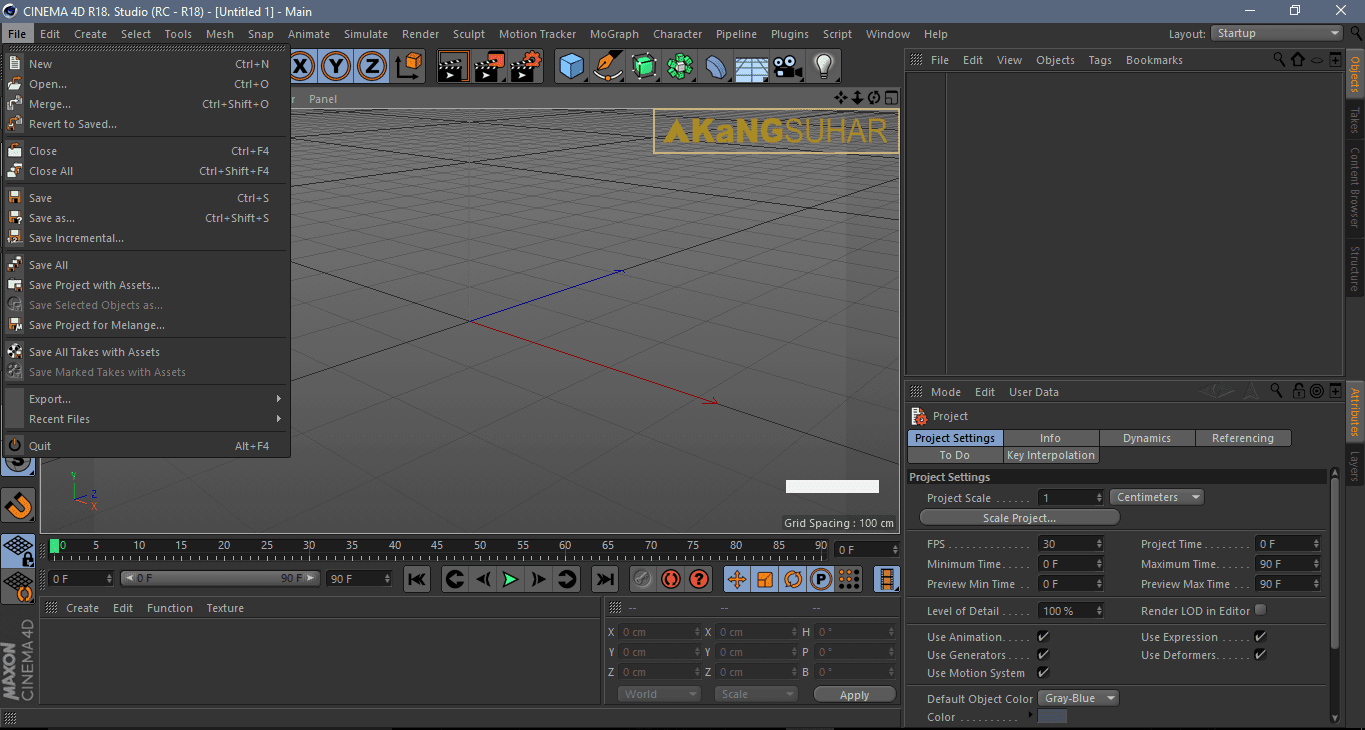Click the Render View clapperboard icon
This screenshot has width=1365, height=730.
point(454,67)
